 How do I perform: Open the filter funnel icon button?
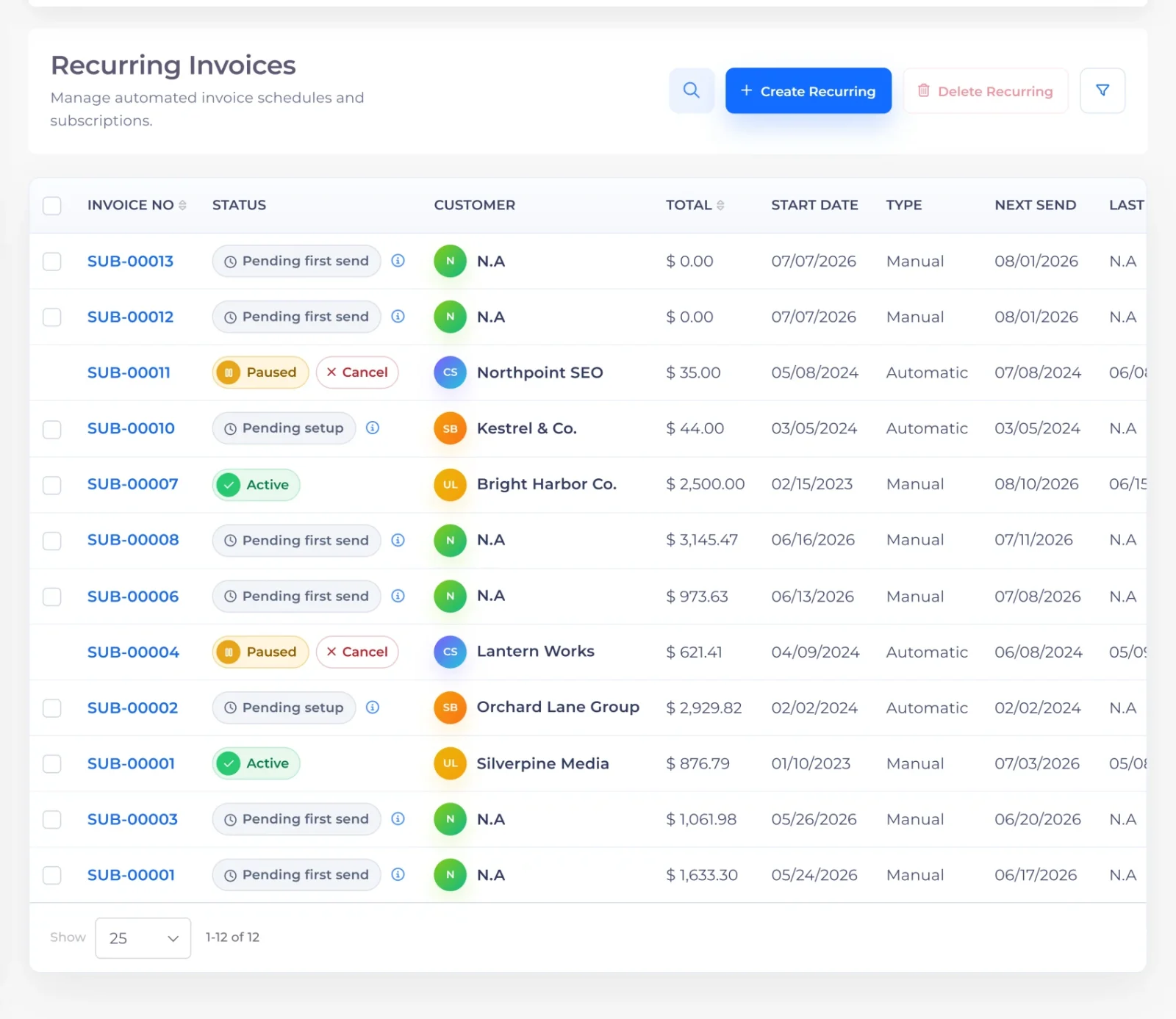coord(1102,90)
